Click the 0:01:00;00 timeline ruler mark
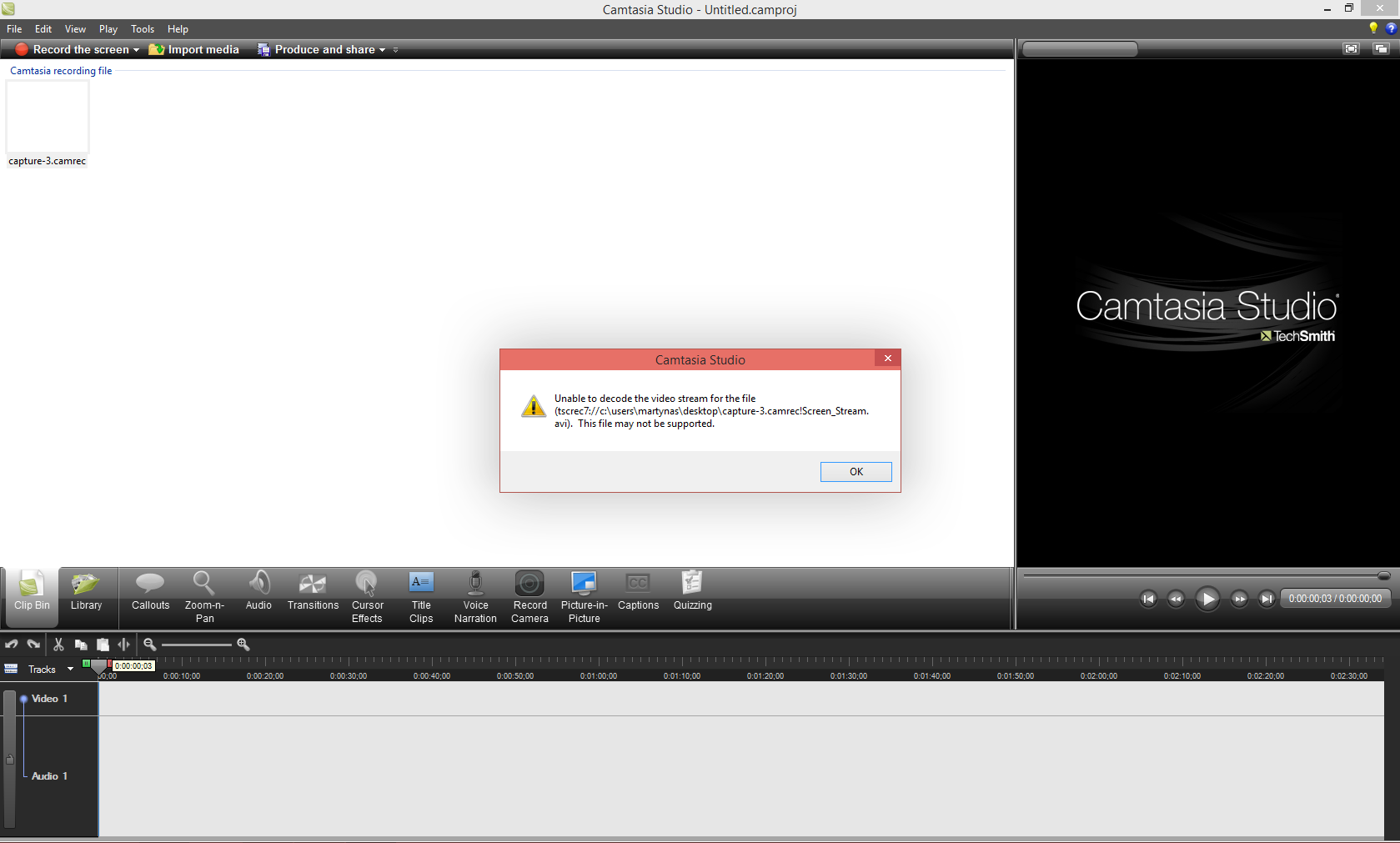This screenshot has height=843, width=1400. point(598,676)
